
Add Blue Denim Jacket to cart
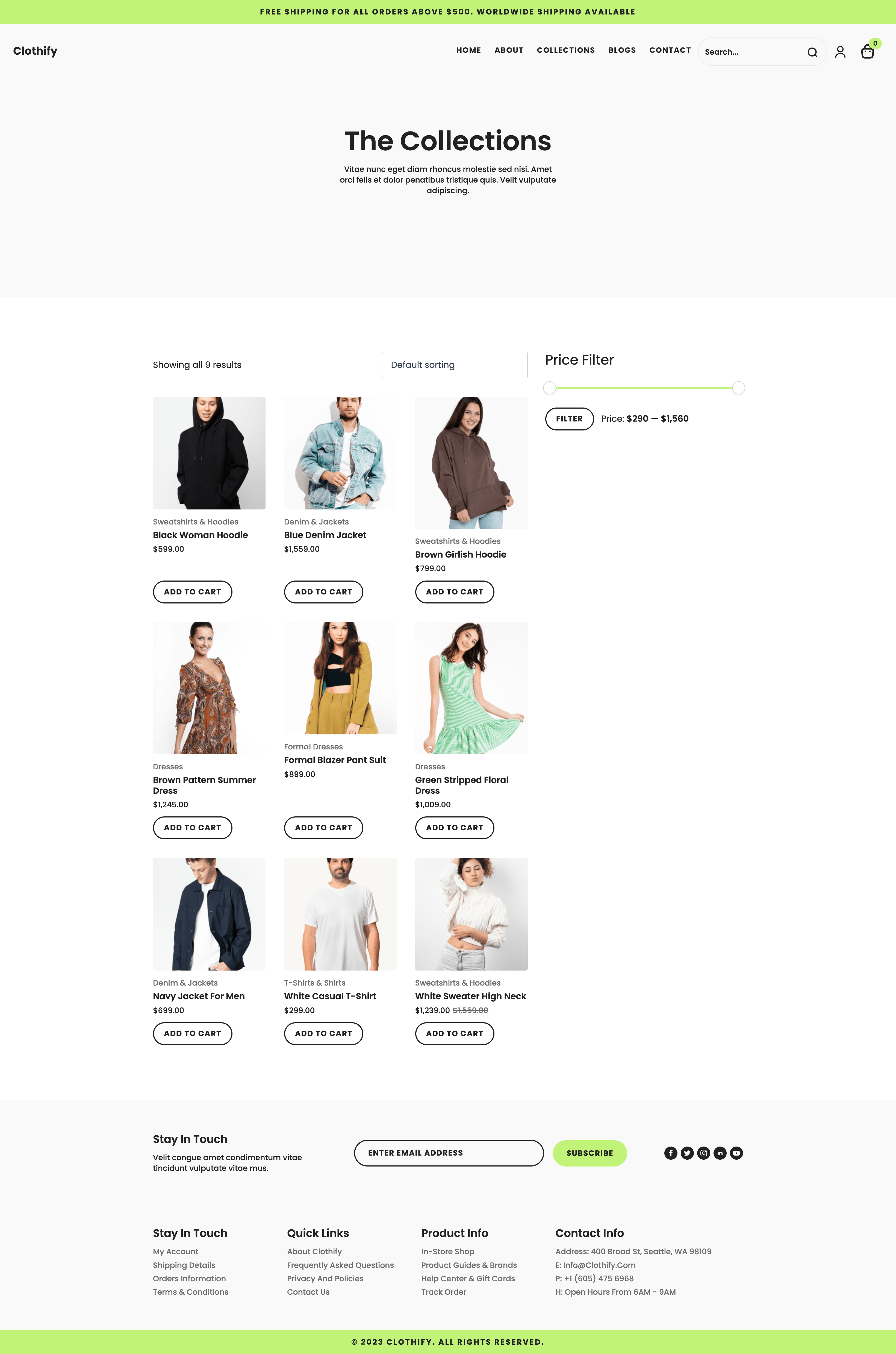tap(323, 591)
